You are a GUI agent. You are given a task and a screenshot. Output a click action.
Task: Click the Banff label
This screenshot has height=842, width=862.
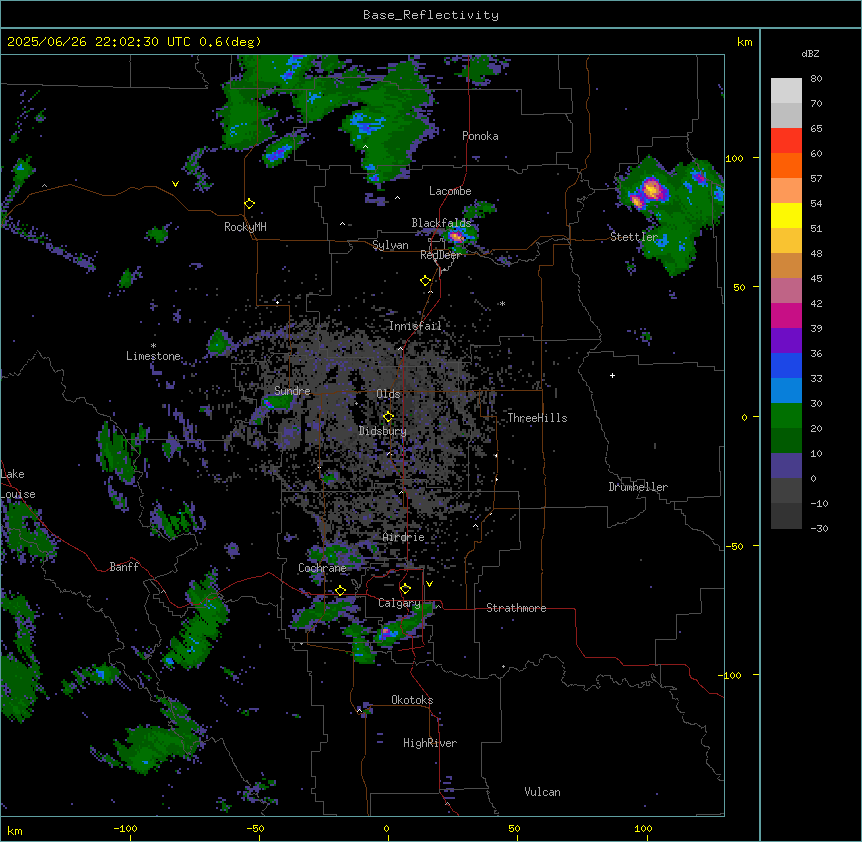coord(124,567)
